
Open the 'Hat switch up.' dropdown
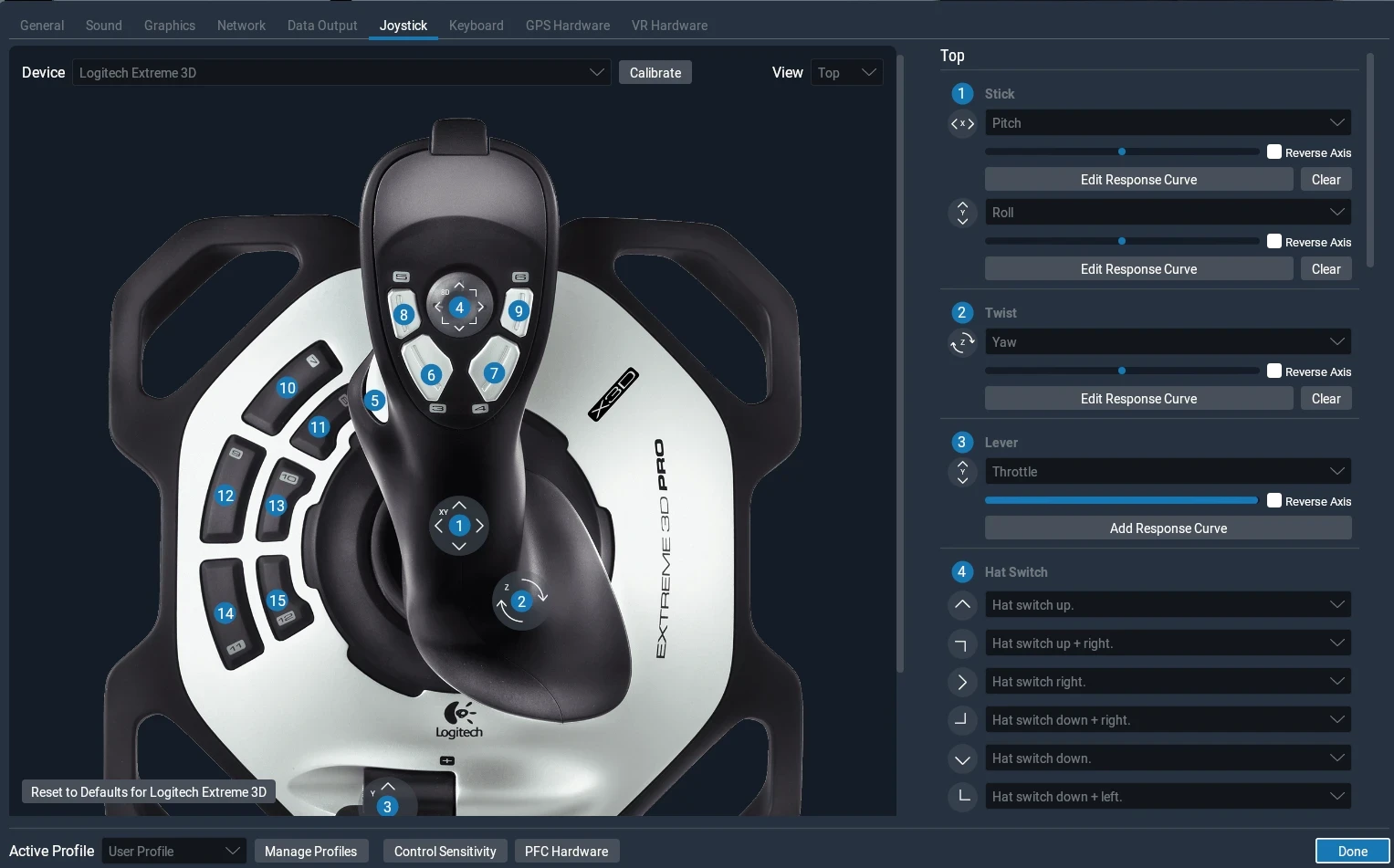pyautogui.click(x=1169, y=605)
